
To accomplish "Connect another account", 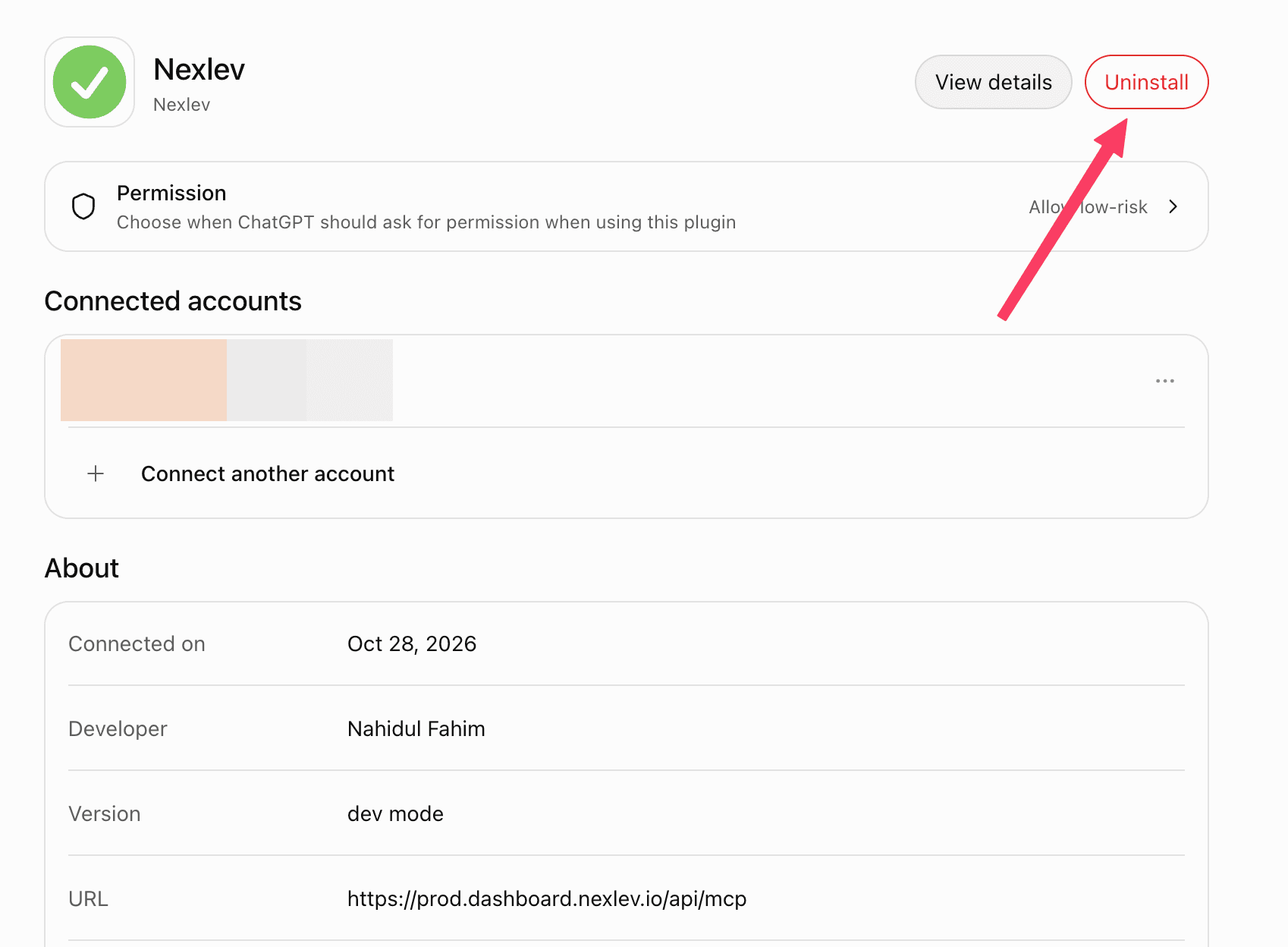I will point(268,473).
